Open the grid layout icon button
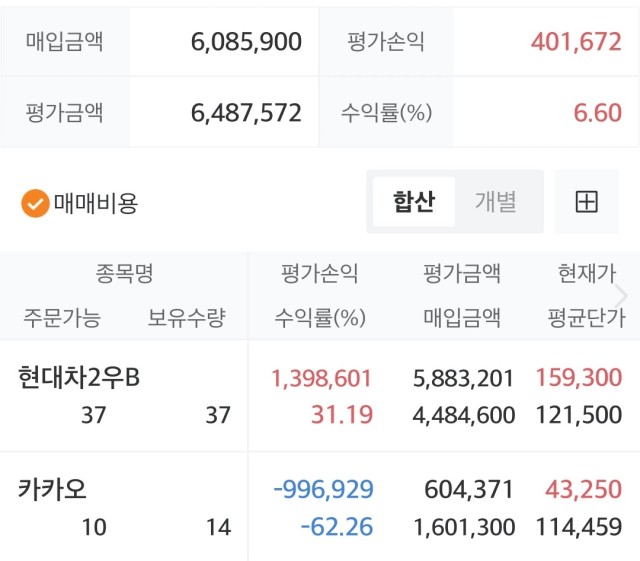This screenshot has height=561, width=640. (587, 202)
